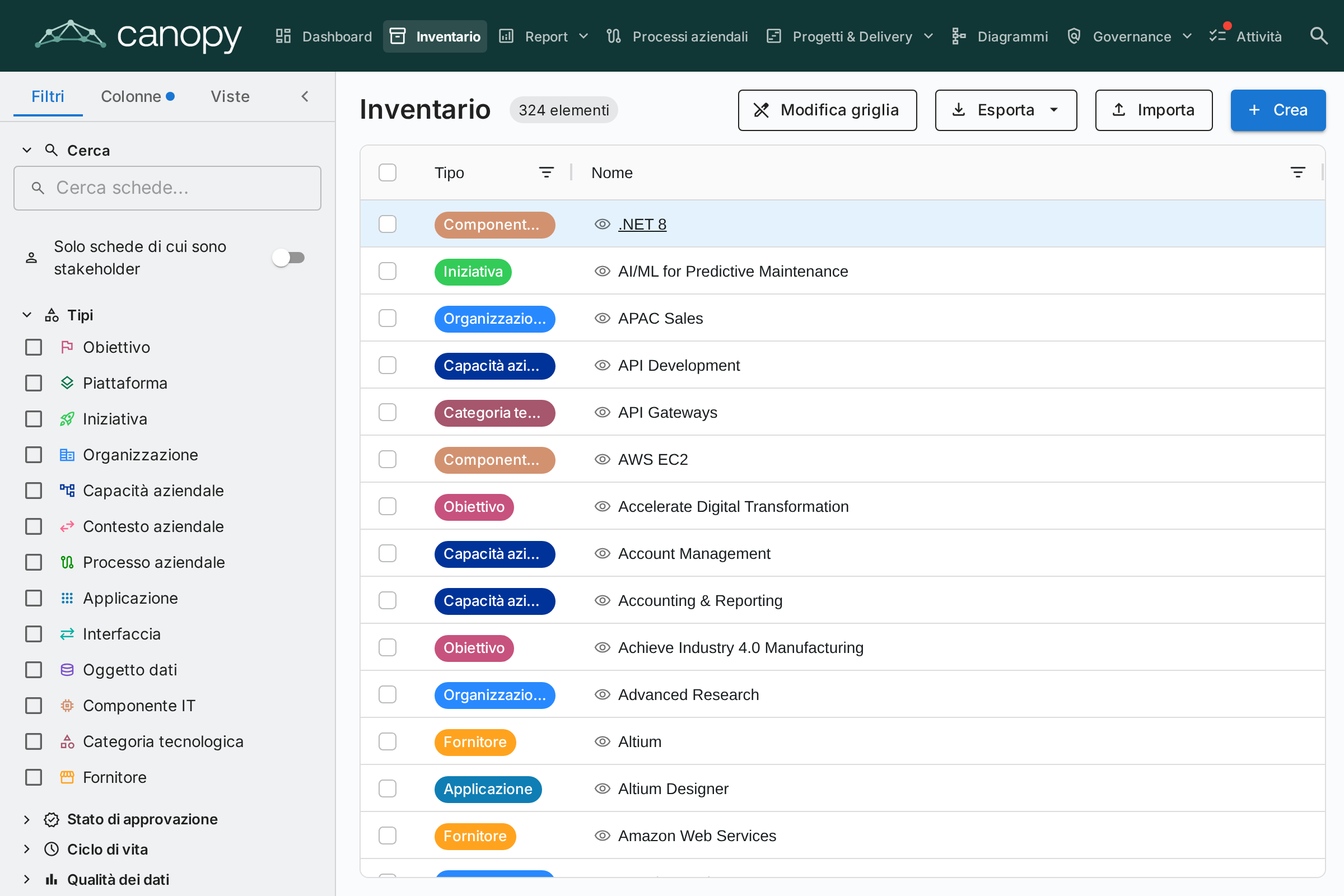
Task: Click the Stato di approvazione badge icon
Action: coord(52,819)
